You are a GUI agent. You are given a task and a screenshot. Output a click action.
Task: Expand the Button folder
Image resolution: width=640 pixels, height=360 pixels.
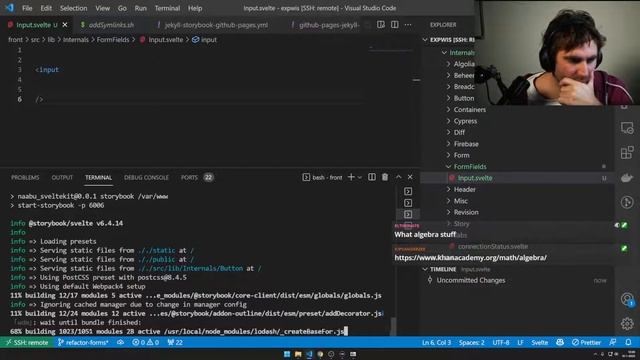click(x=464, y=98)
